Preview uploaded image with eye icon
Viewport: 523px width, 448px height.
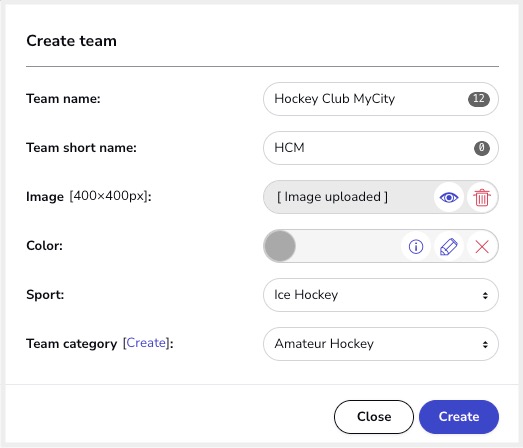(449, 197)
